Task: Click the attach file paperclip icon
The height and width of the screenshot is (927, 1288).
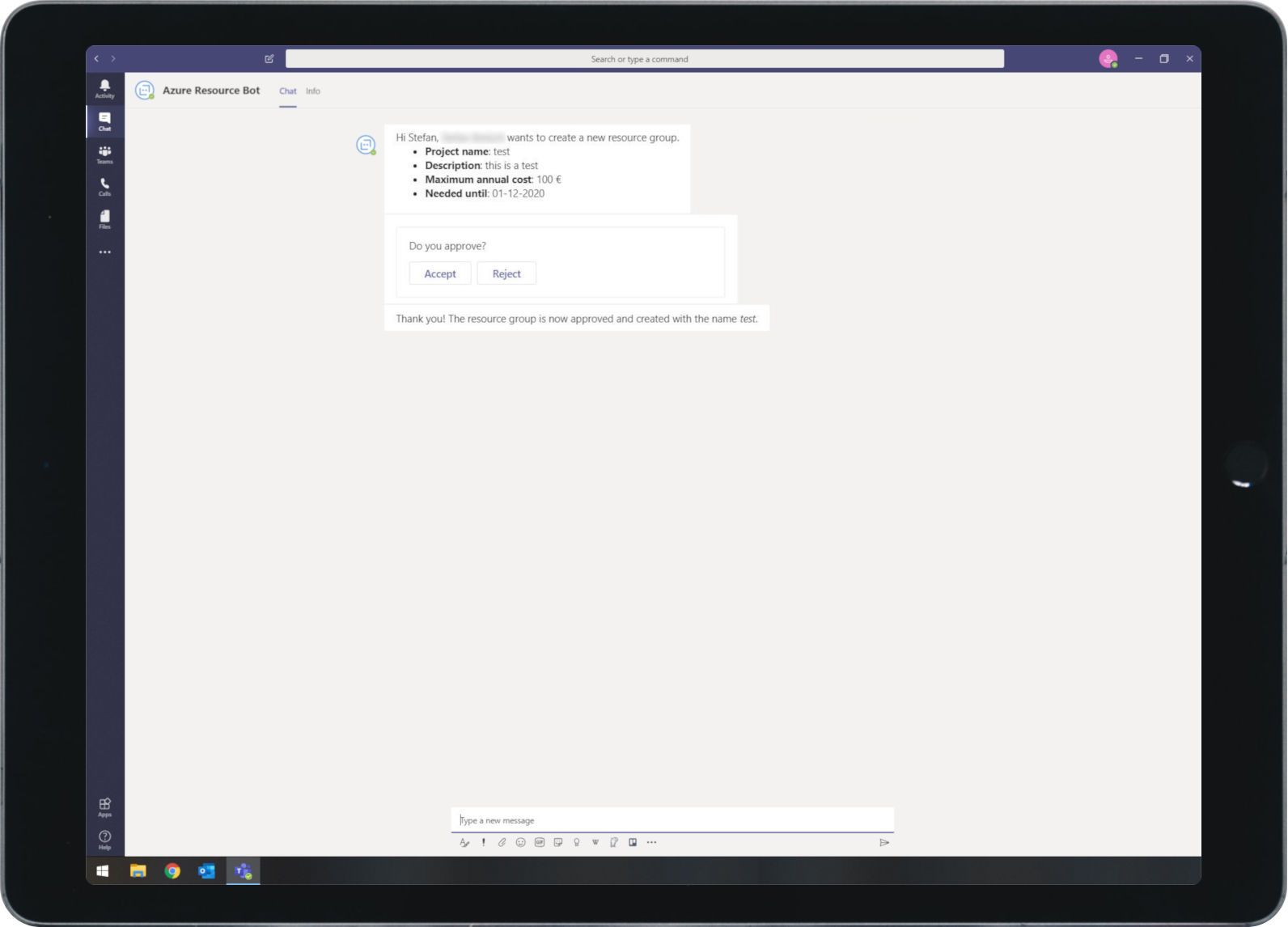Action: pos(502,842)
